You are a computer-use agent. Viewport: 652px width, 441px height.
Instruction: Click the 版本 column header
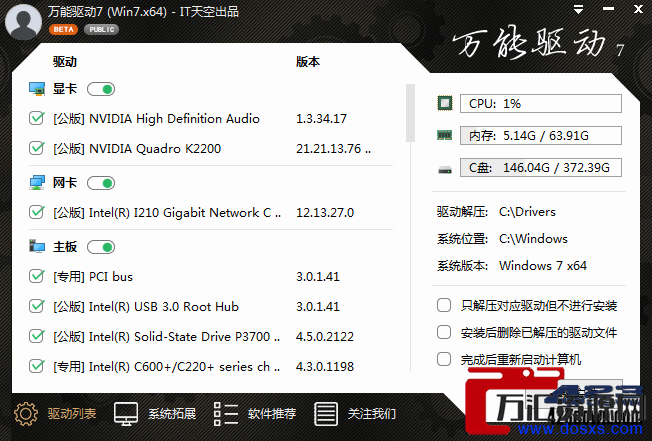308,62
